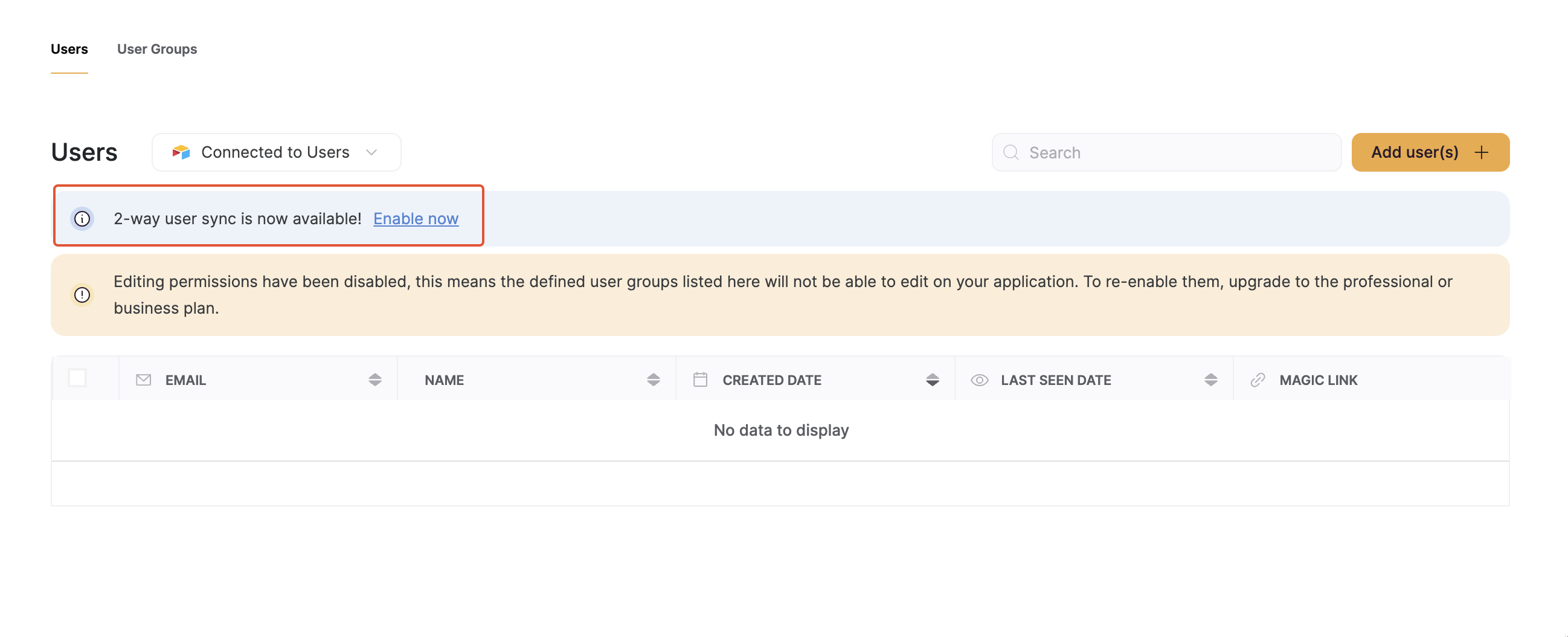1568x637 pixels.
Task: Click the eye icon next to Last Seen Date
Action: tap(980, 380)
